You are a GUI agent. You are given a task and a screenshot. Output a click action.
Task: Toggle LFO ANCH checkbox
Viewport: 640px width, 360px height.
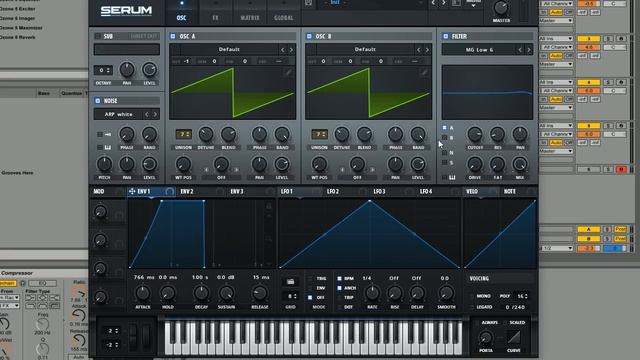339,288
